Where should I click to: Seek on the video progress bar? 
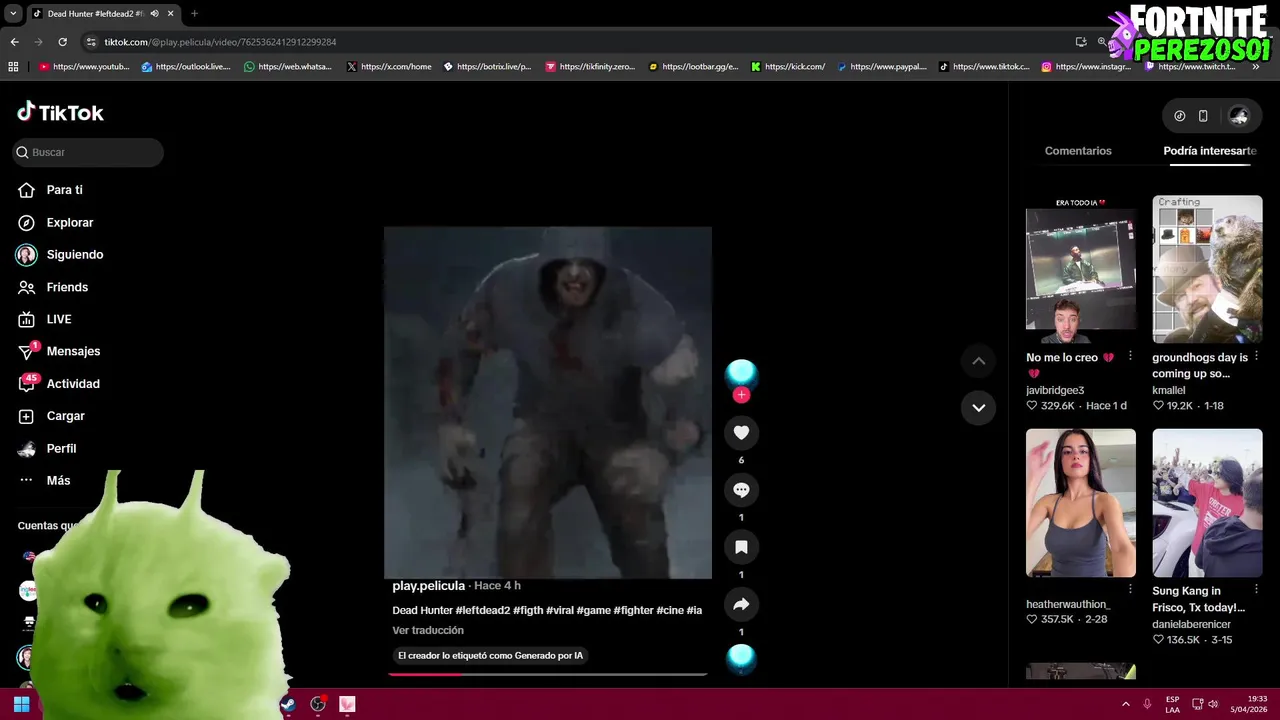point(548,674)
